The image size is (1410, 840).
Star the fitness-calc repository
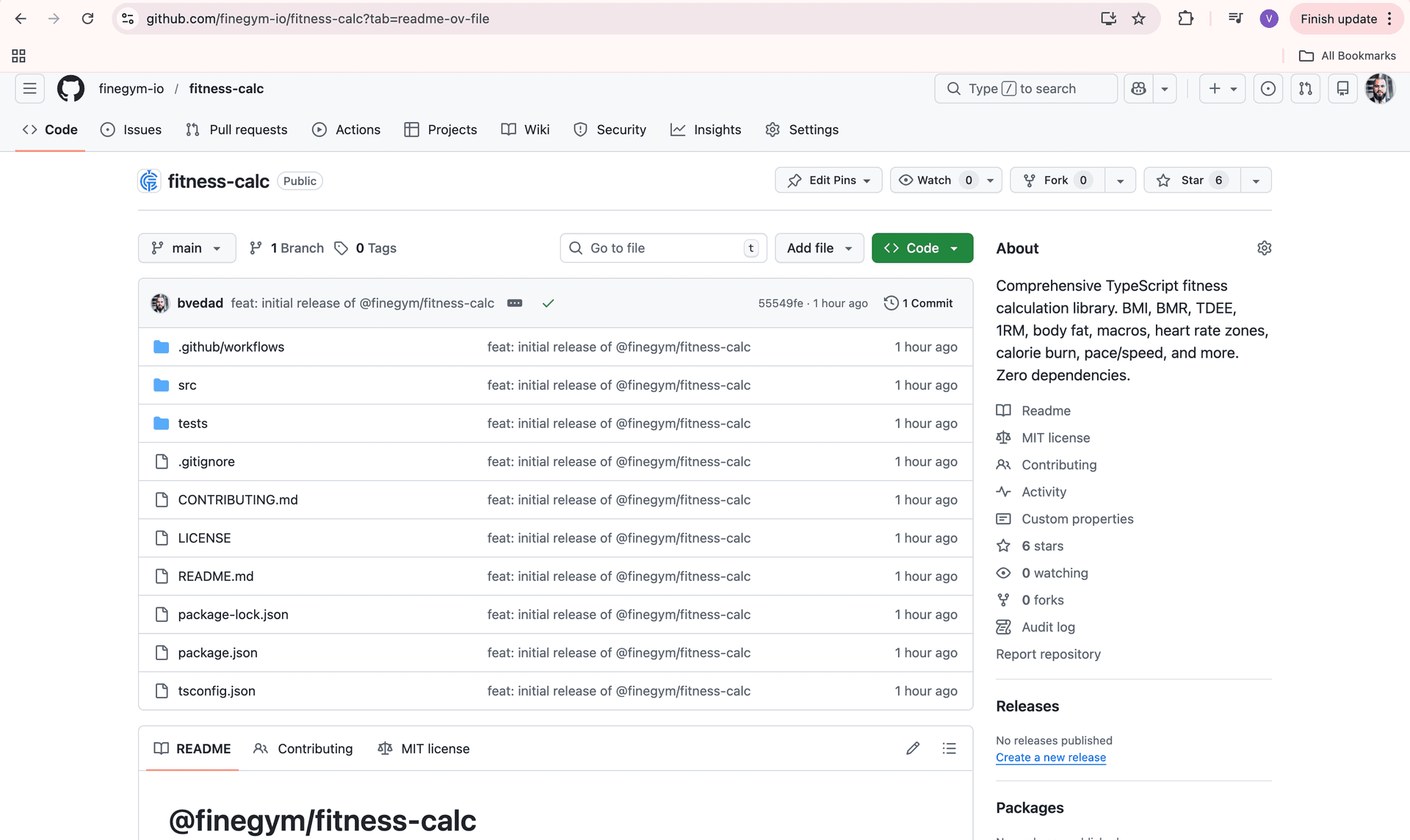(1191, 180)
